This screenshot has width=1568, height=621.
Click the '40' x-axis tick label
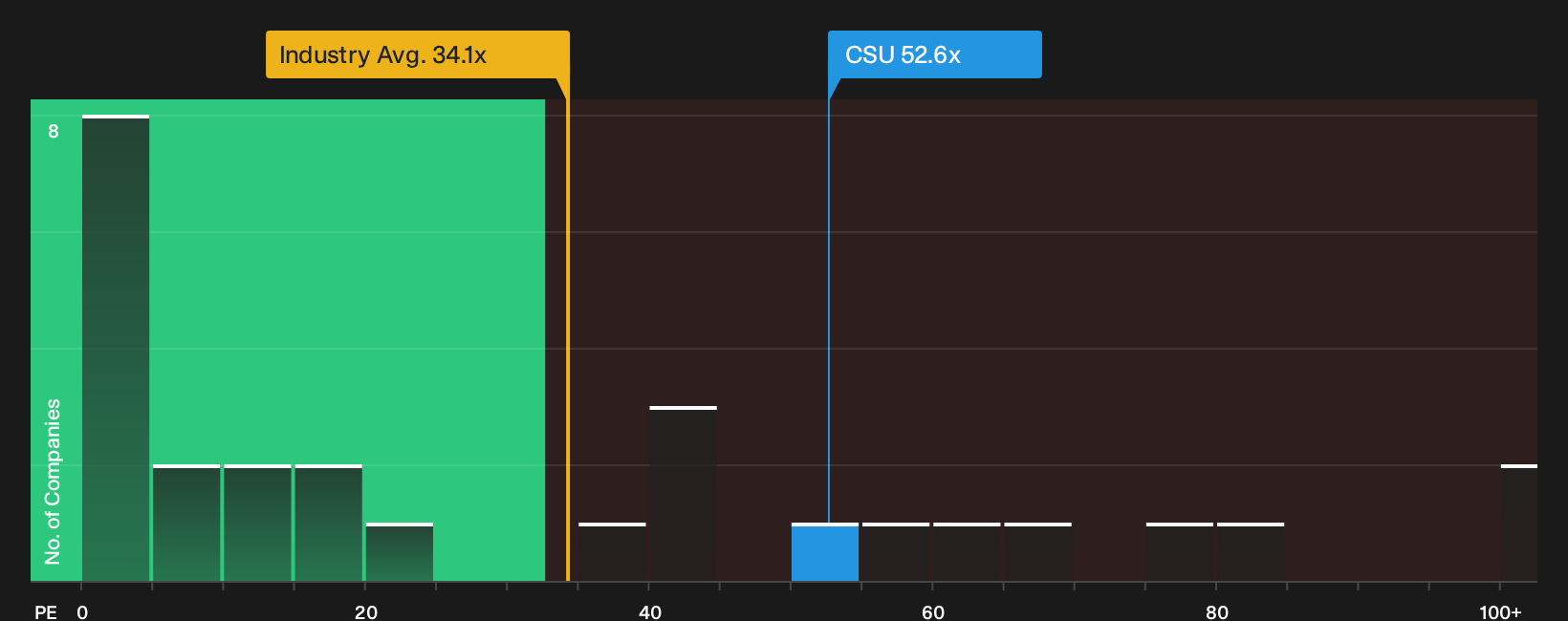click(650, 611)
